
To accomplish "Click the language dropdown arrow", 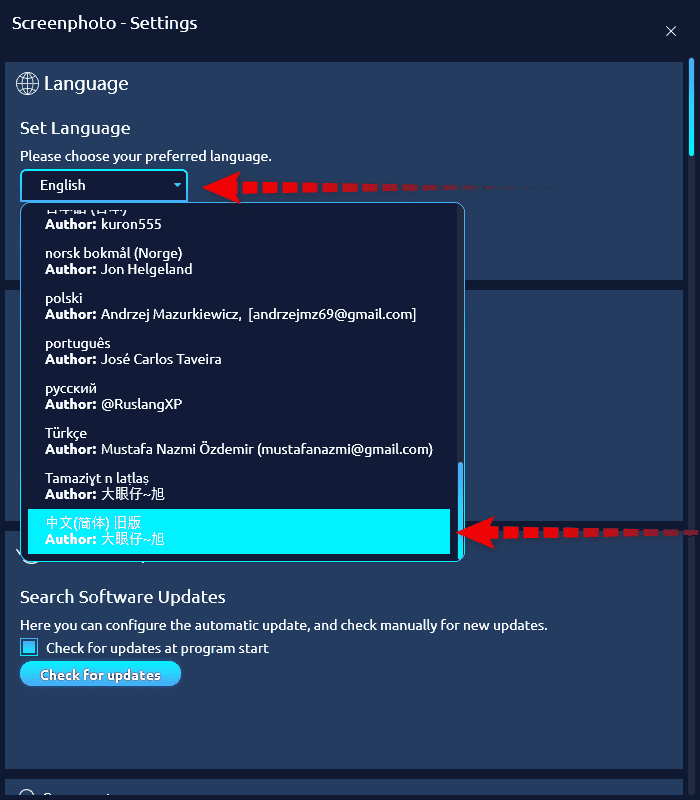I will [177, 185].
